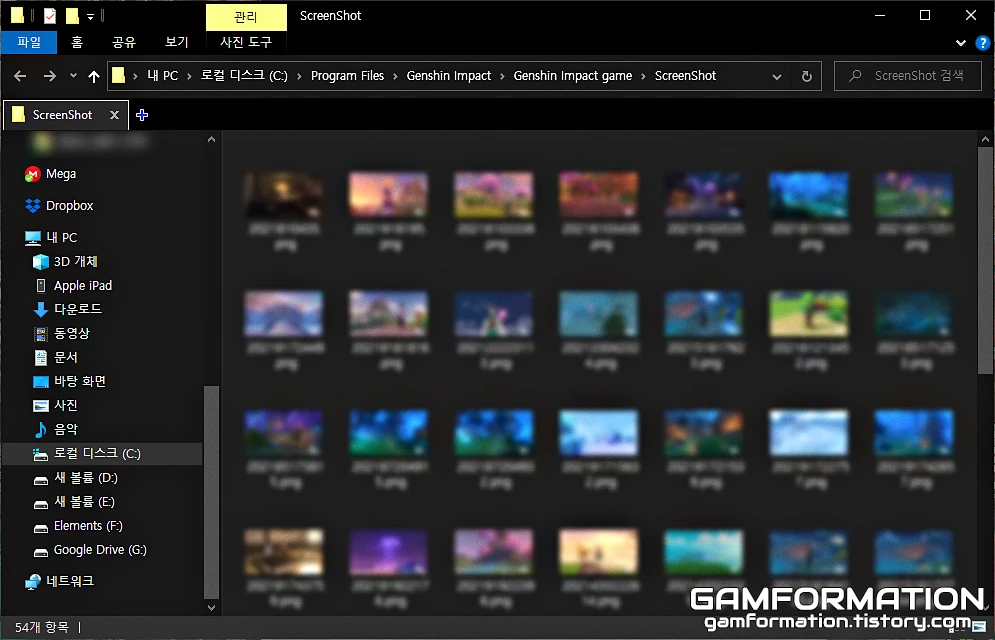Click the large icons view button in status bar
The image size is (995, 640).
pos(980,627)
